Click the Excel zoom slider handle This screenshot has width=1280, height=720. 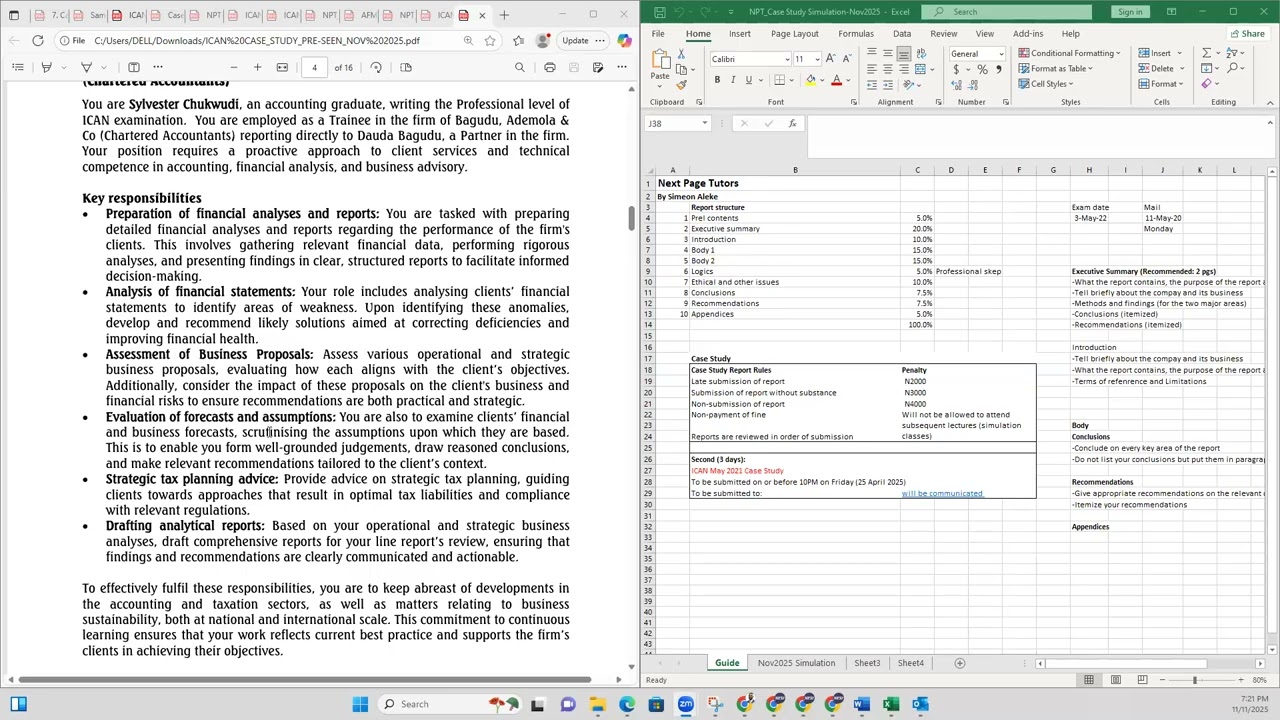coord(1194,680)
